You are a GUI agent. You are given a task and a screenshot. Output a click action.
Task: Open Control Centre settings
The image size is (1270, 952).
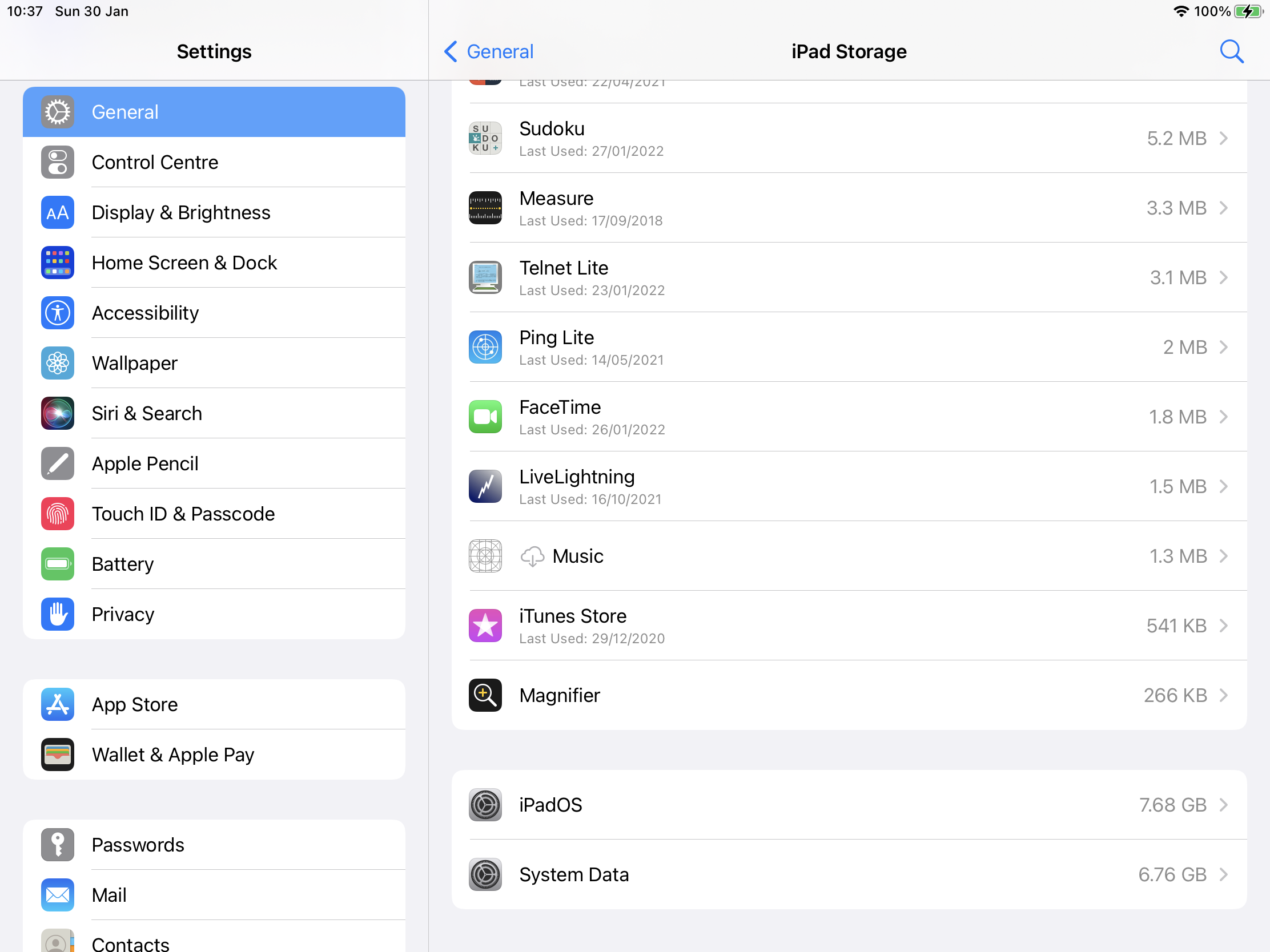coord(214,163)
